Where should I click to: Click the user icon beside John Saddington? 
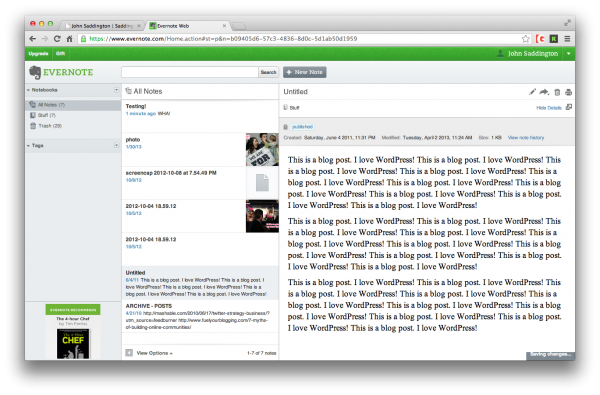[x=500, y=54]
